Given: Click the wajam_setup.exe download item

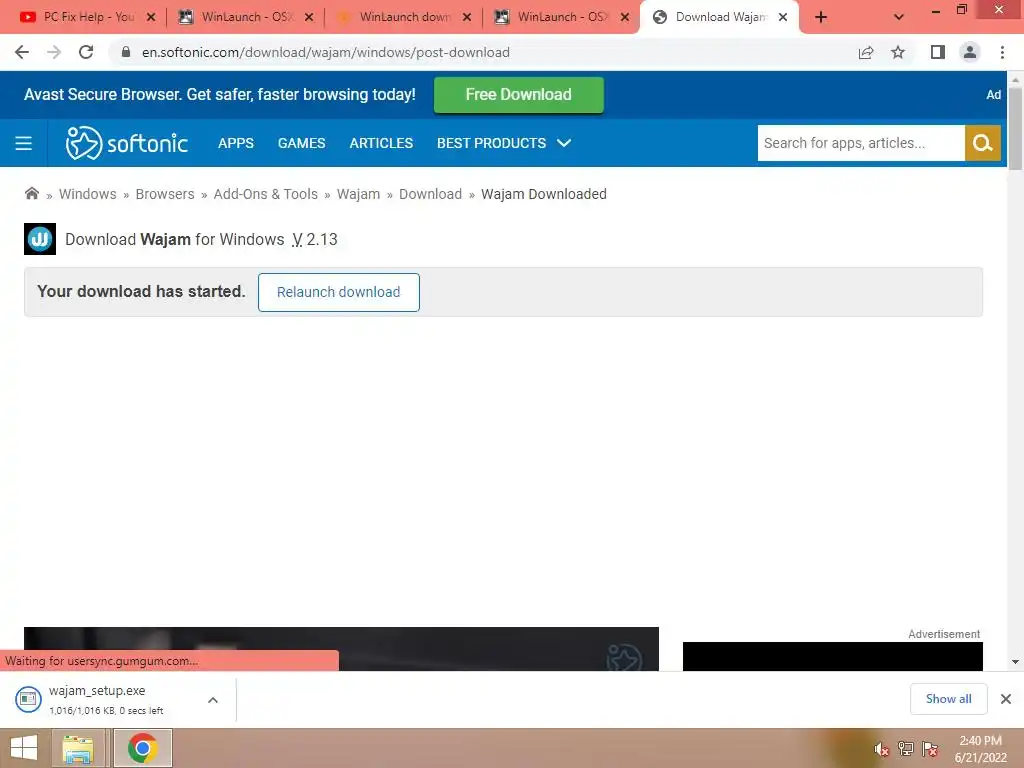Looking at the screenshot, I should pos(104,699).
